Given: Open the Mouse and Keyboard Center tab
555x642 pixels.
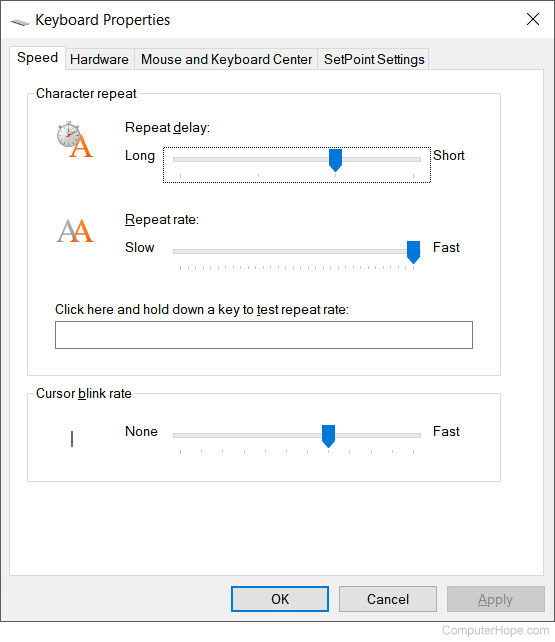Looking at the screenshot, I should (226, 59).
